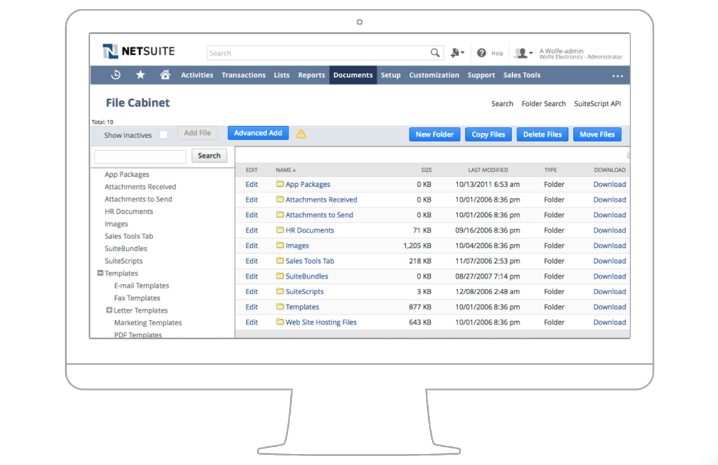Click the folder tree Search button
Viewport: 718px width, 465px height.
pos(209,156)
